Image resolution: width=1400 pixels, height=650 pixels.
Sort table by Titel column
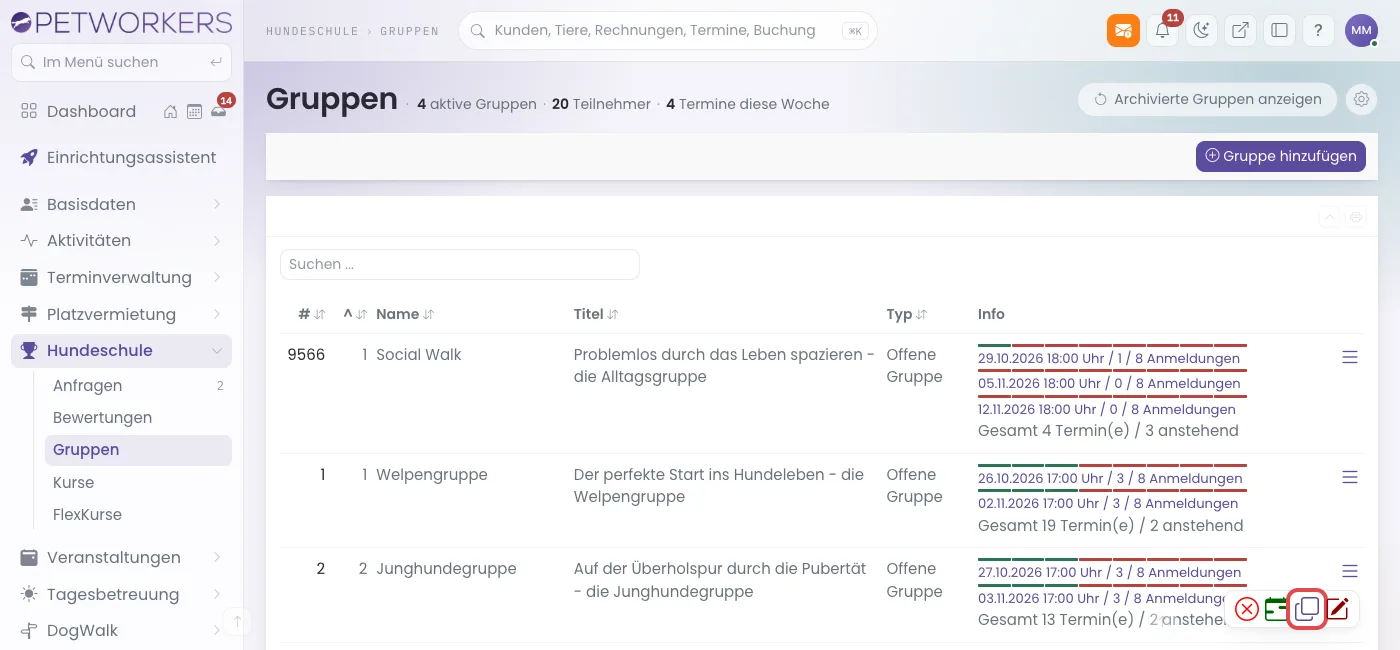pyautogui.click(x=596, y=314)
